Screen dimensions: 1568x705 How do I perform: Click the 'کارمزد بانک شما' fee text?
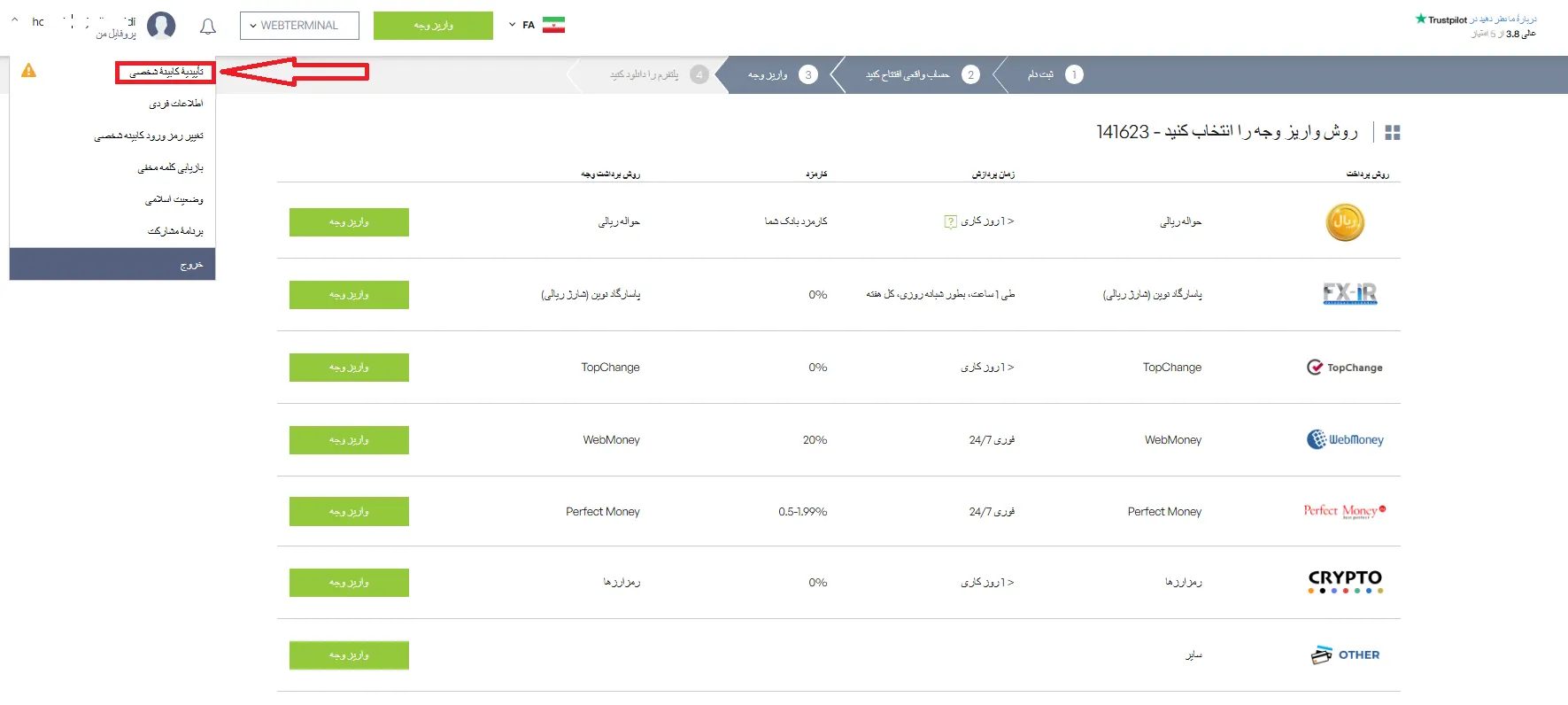796,221
